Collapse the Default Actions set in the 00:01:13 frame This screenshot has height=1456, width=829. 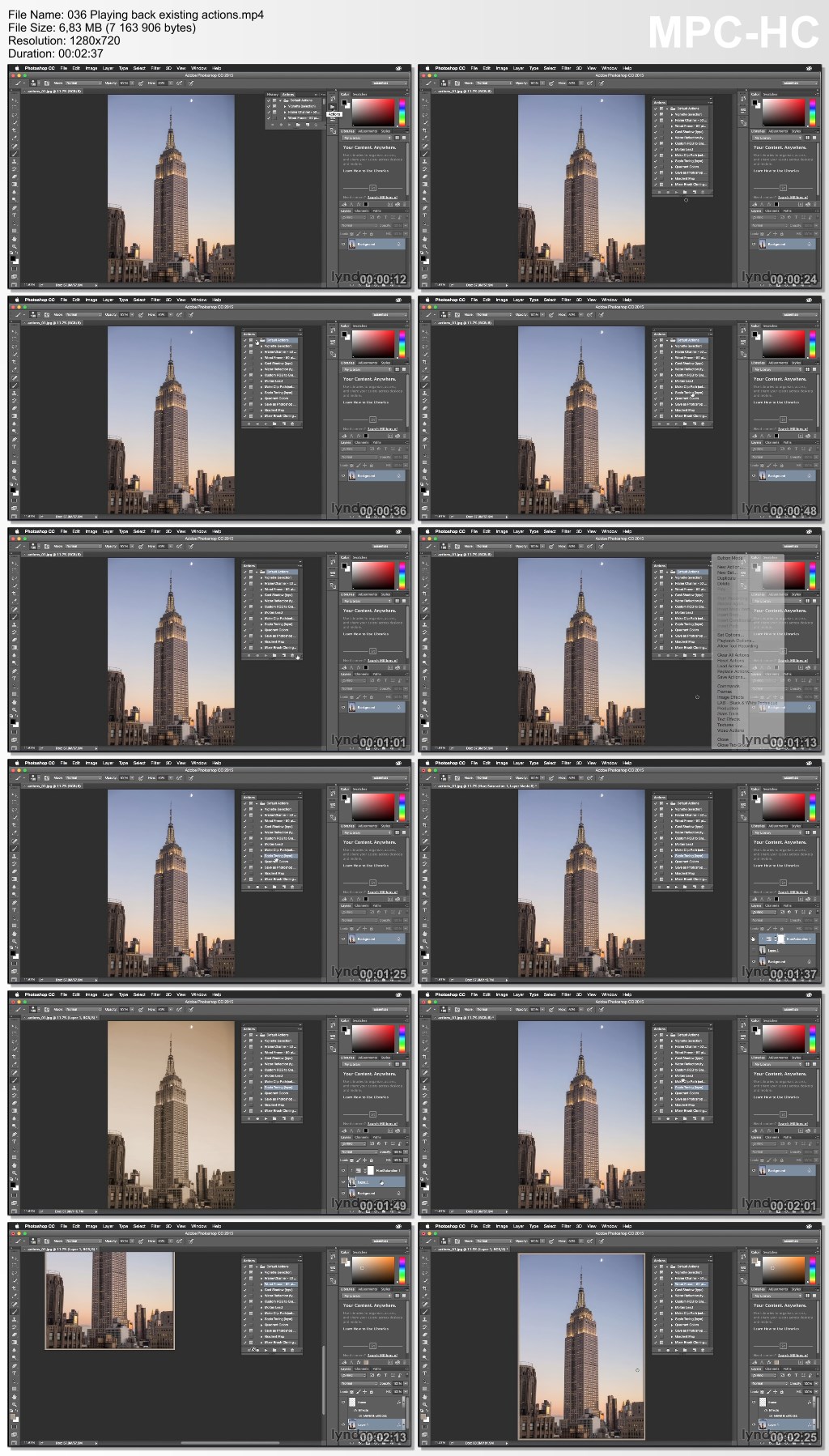point(667,572)
